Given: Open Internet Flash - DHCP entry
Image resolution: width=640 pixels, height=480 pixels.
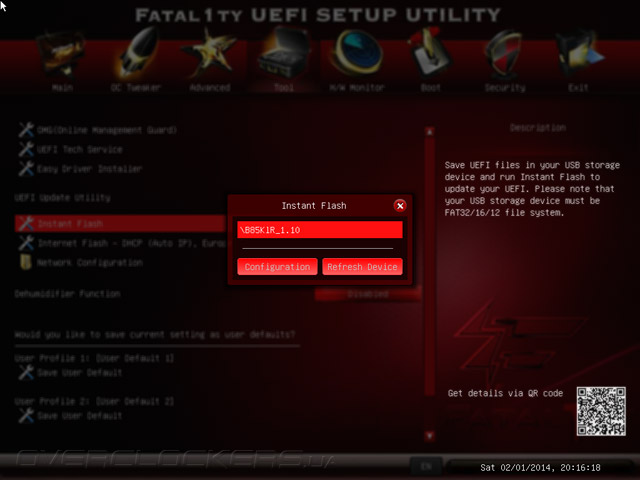Looking at the screenshot, I should pyautogui.click(x=131, y=243).
